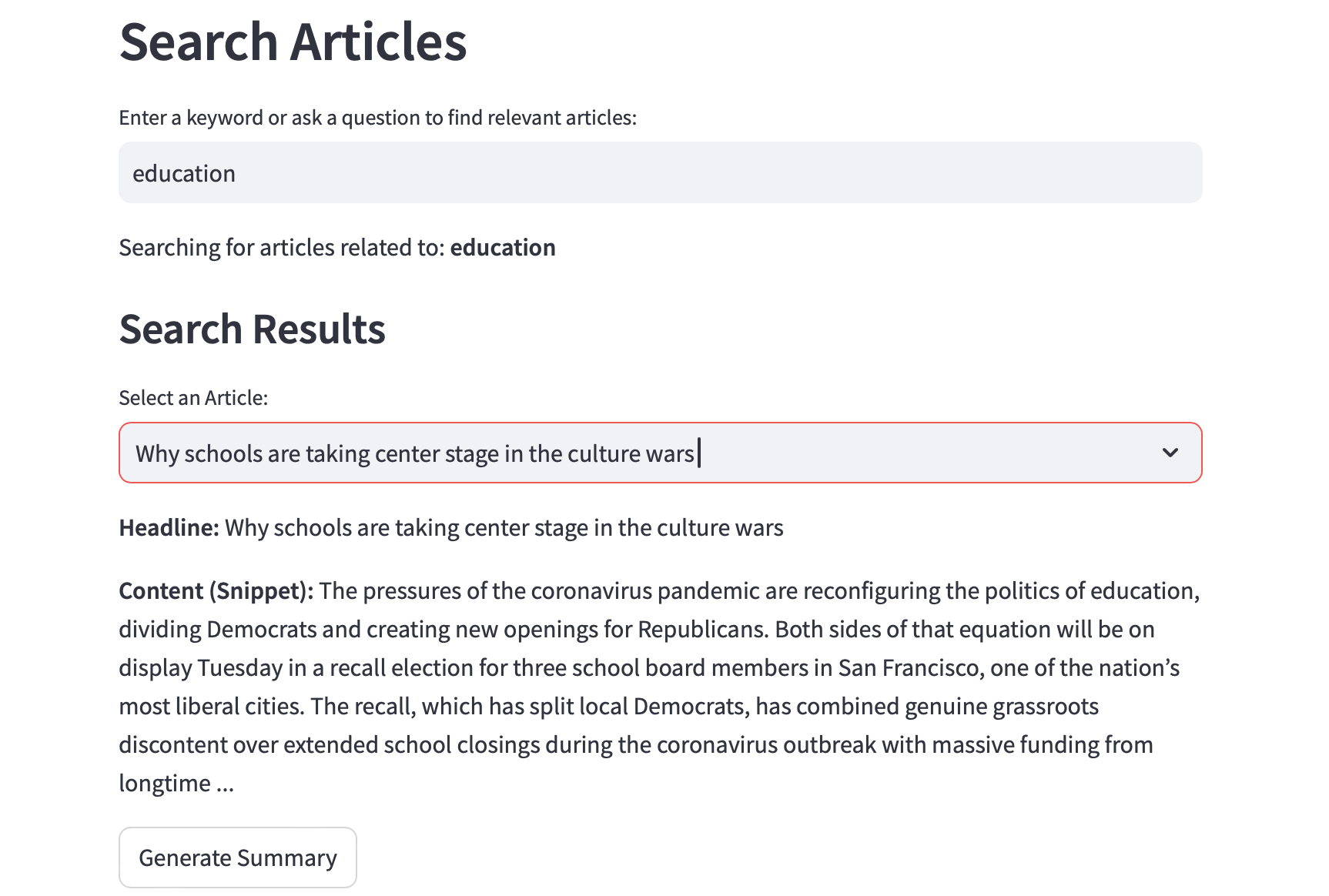Click the 'Select an Article:' label

pos(193,398)
